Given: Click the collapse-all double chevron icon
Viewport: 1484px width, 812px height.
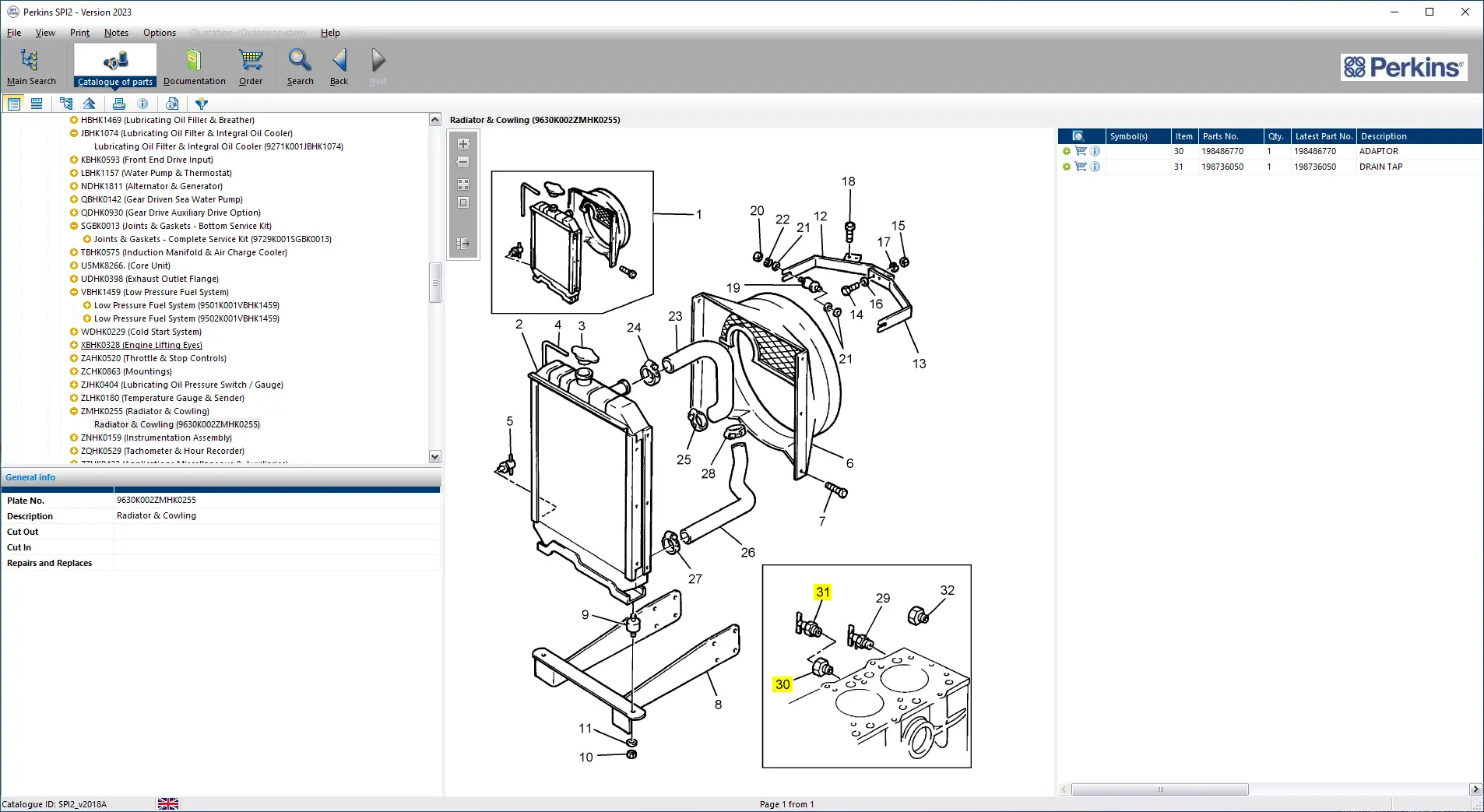Looking at the screenshot, I should (90, 104).
